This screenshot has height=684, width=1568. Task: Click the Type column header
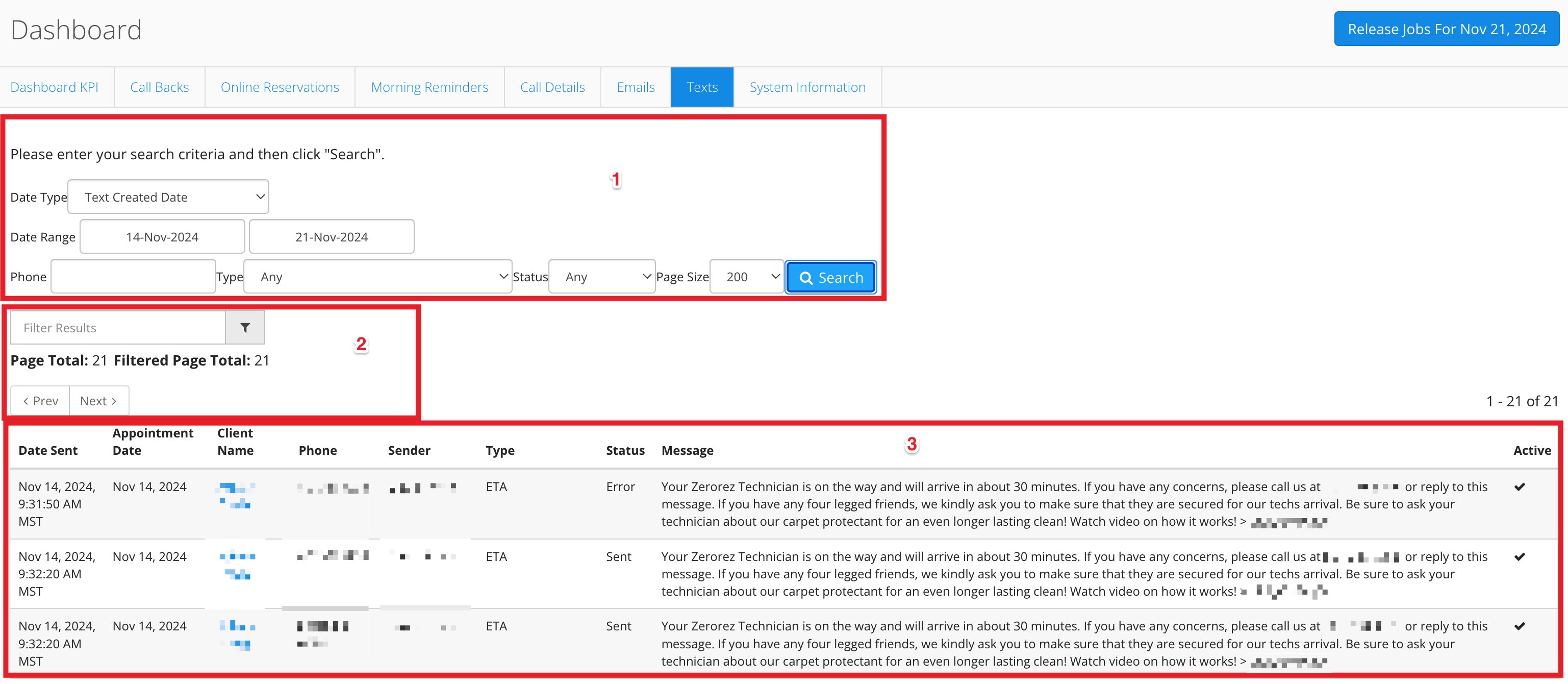coord(500,450)
